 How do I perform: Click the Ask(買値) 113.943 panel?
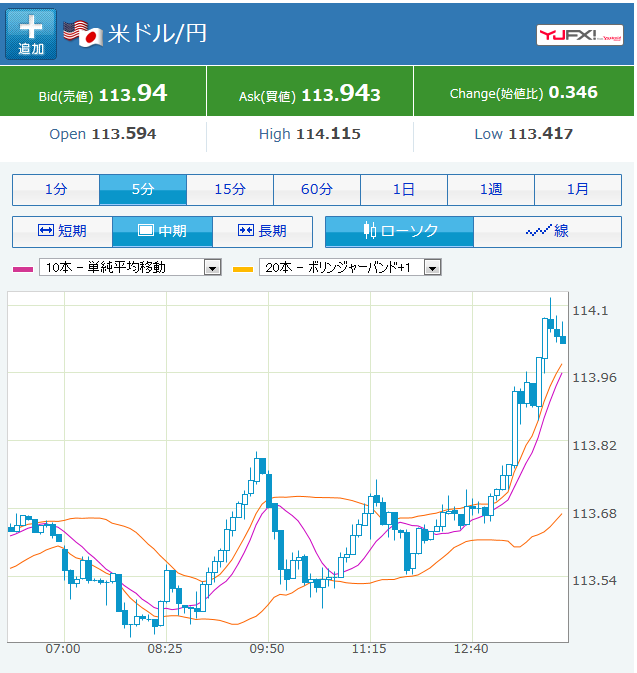(x=310, y=91)
